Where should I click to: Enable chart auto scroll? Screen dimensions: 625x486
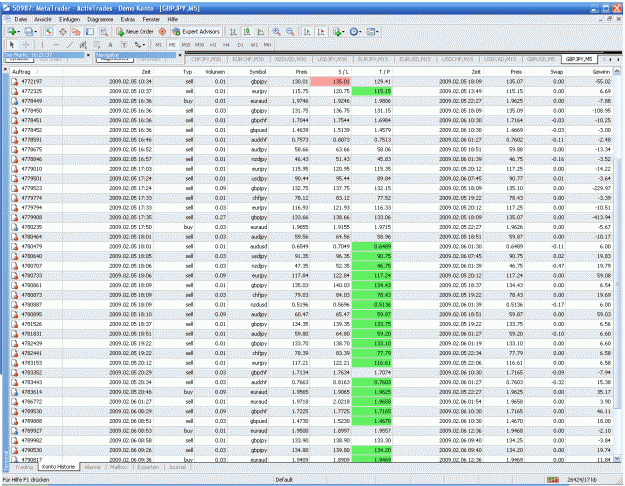307,31
